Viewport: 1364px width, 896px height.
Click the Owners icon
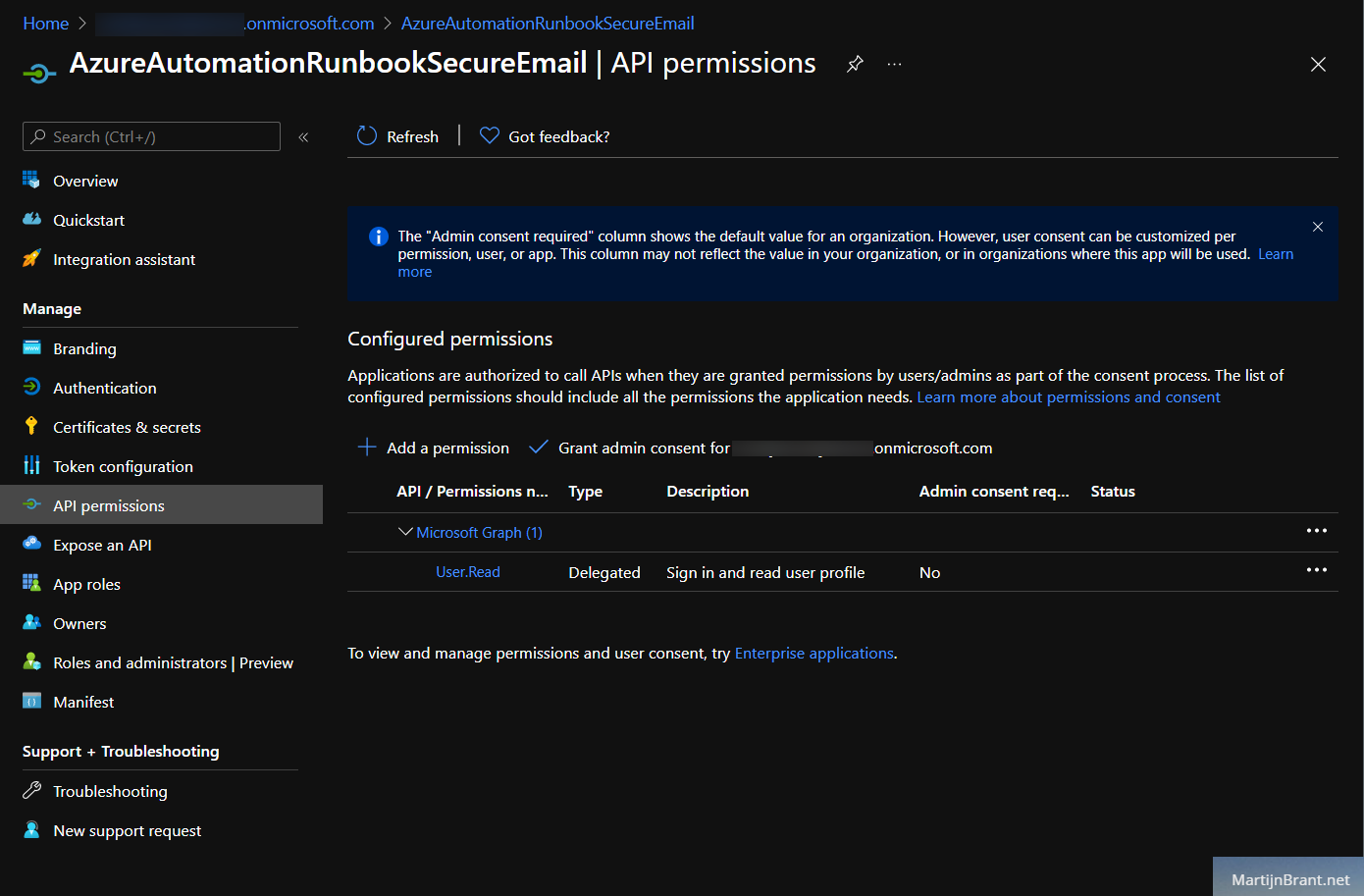coord(31,622)
